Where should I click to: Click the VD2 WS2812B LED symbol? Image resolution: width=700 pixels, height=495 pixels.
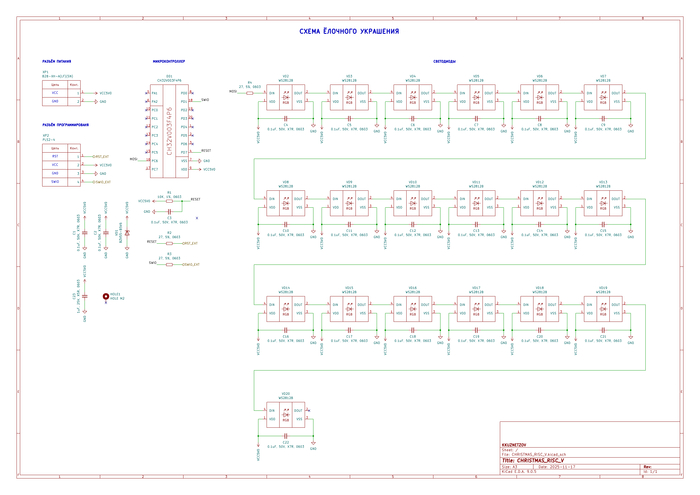285,98
